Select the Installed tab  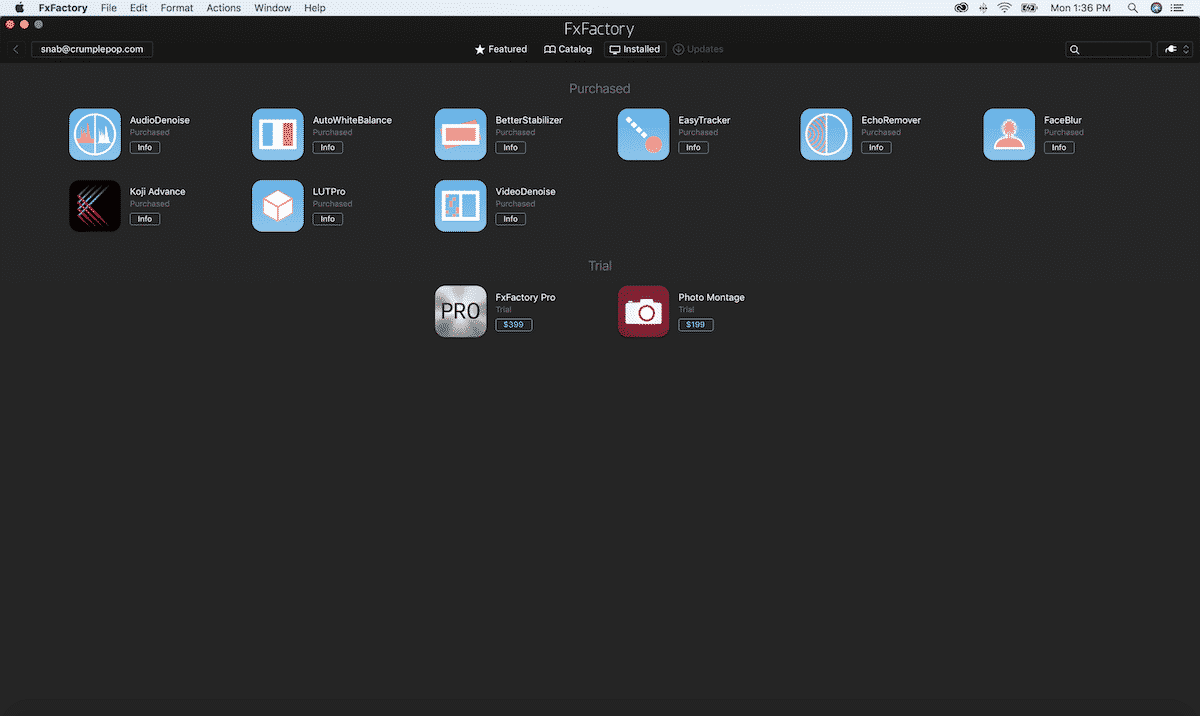635,49
